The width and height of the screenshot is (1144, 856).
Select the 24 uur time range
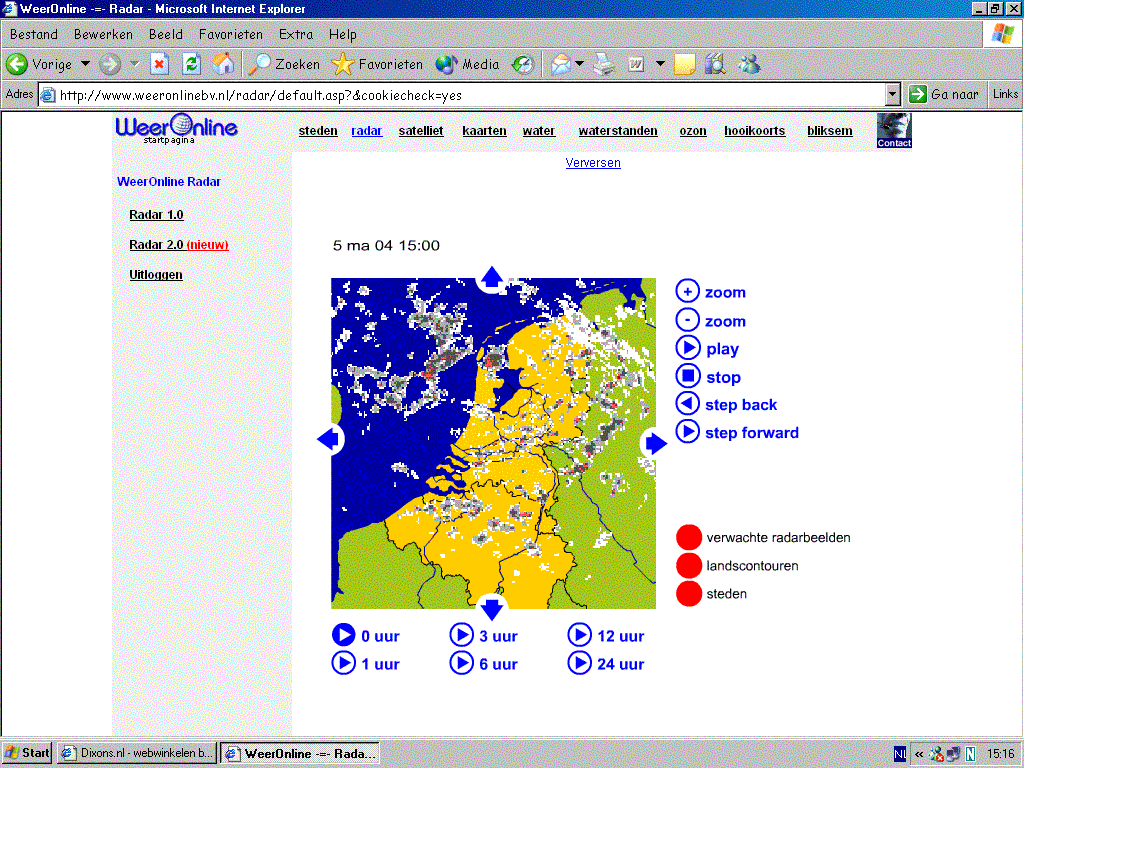pos(606,663)
